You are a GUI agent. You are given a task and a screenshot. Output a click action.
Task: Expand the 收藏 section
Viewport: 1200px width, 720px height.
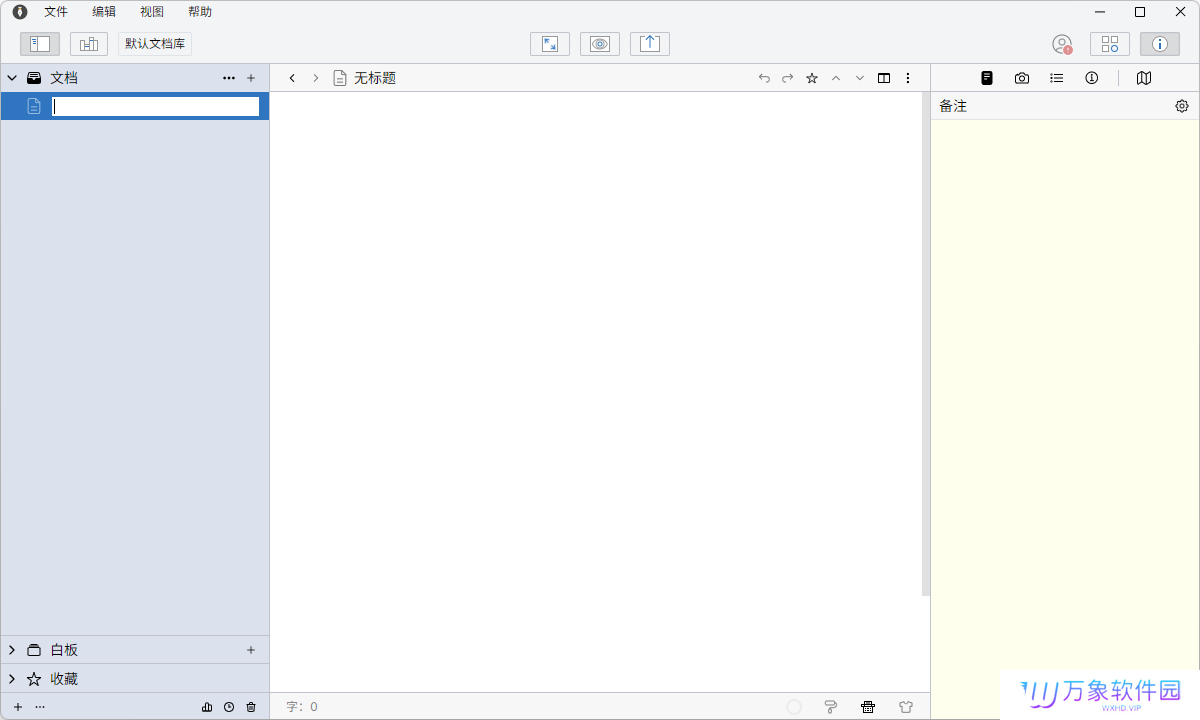tap(12, 679)
